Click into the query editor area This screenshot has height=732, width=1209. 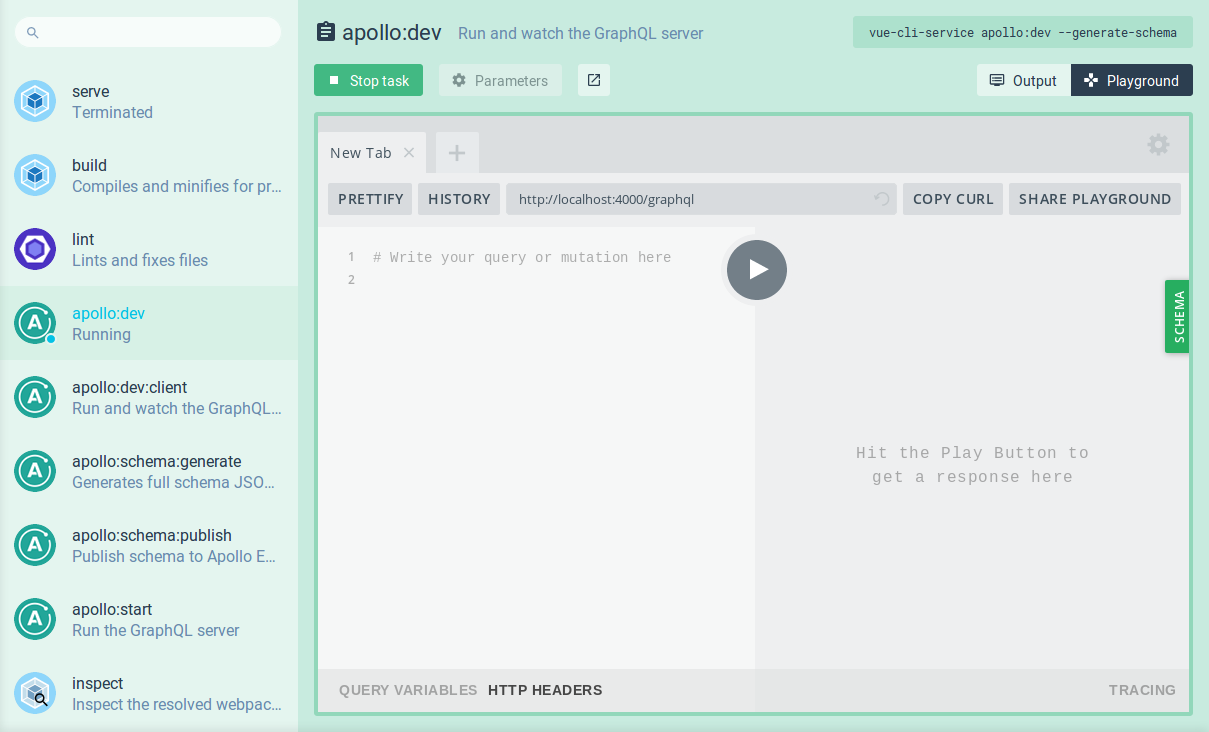(x=536, y=448)
